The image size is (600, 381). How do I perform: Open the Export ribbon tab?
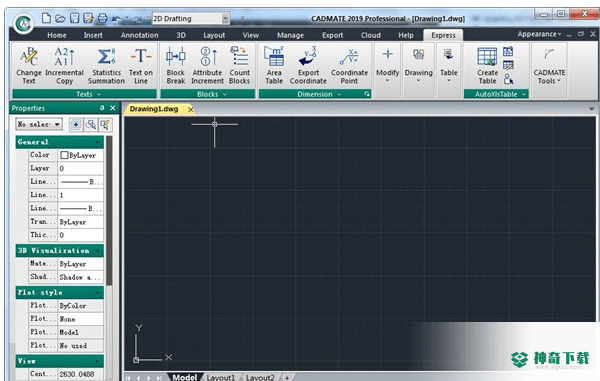click(x=333, y=35)
